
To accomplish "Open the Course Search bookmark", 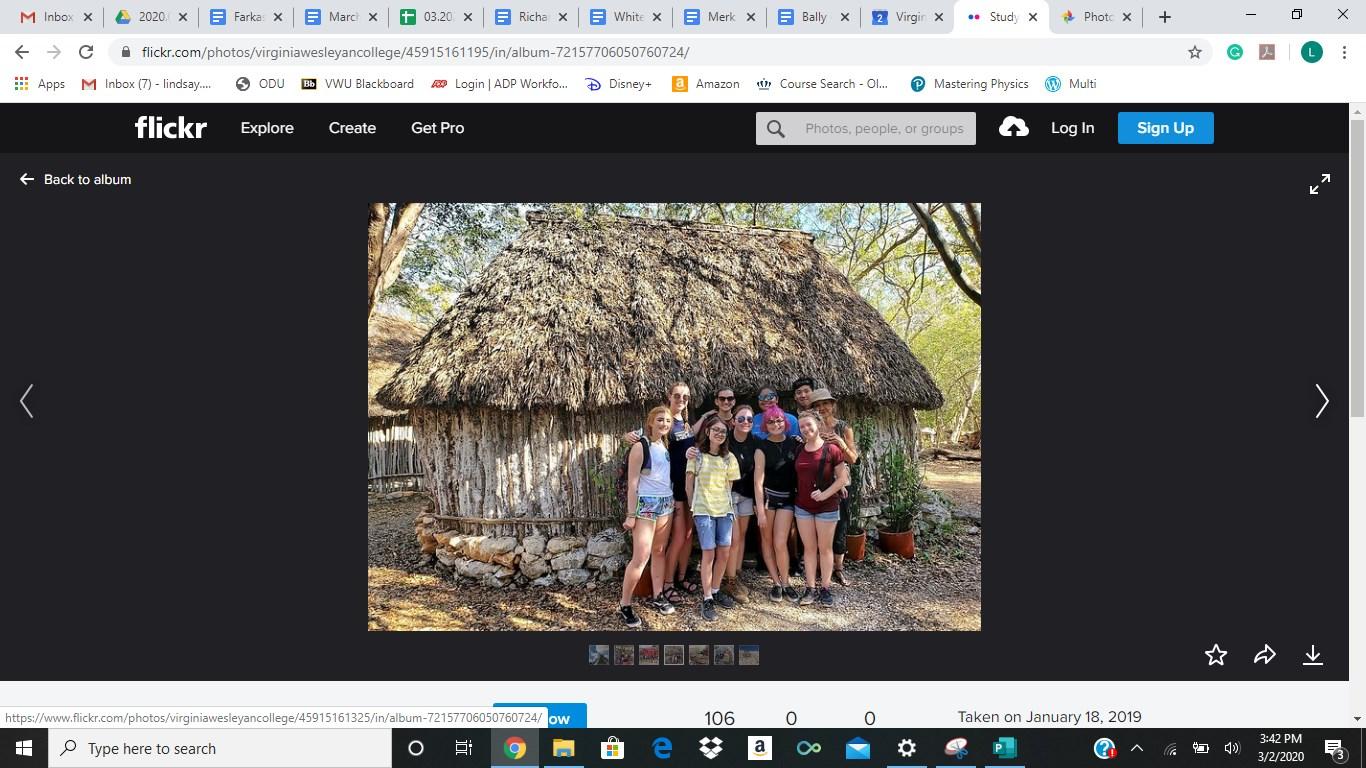I will pos(822,84).
